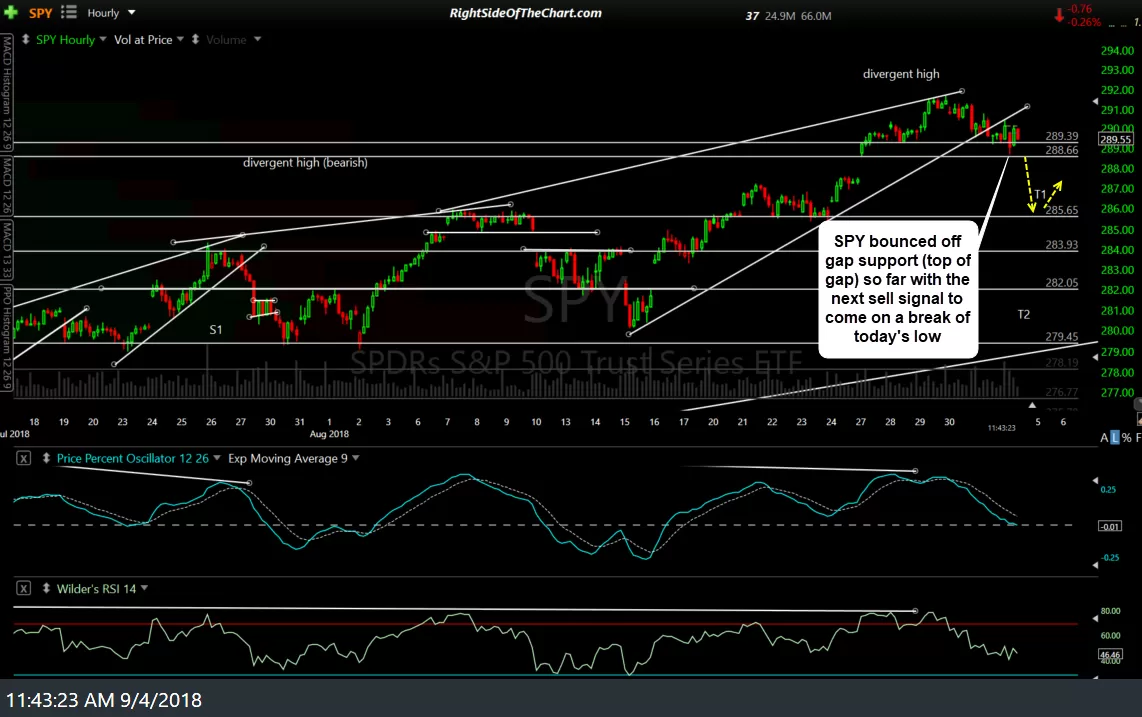Image resolution: width=1142 pixels, height=717 pixels.
Task: Toggle the L log-scale axis button
Action: (1114, 438)
